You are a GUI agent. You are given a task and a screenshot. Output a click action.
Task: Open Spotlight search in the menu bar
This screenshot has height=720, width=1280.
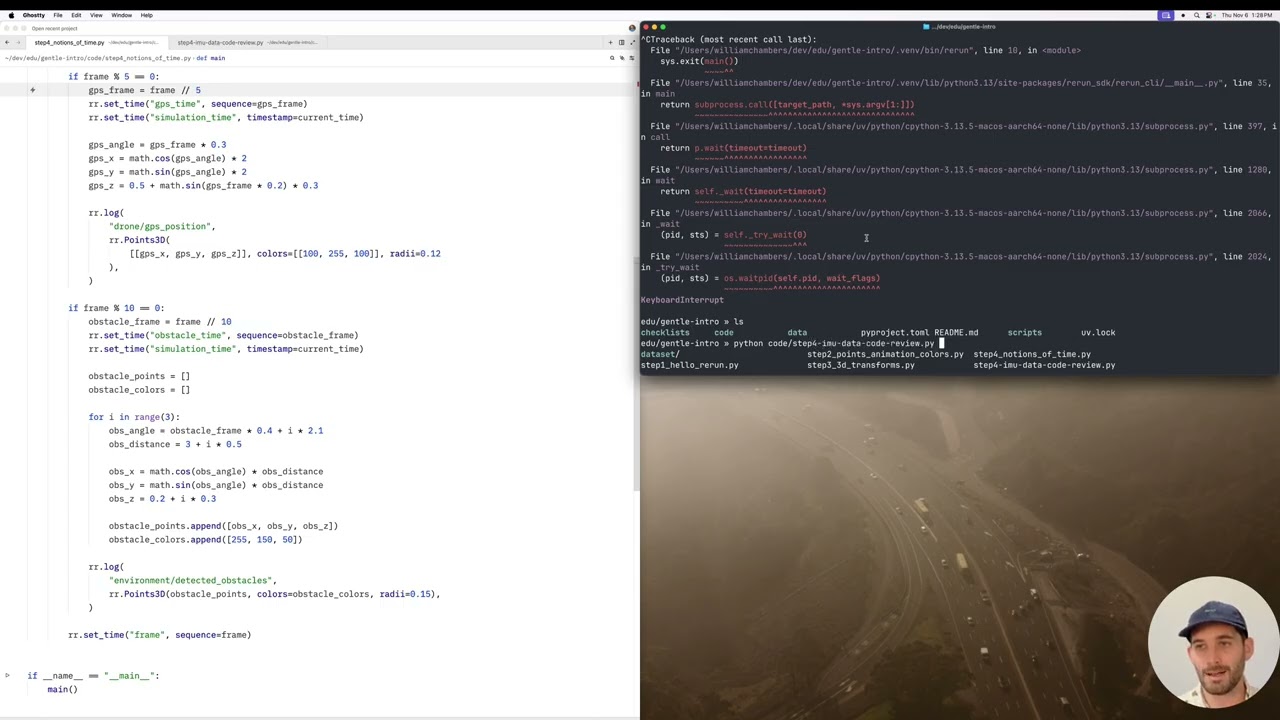pyautogui.click(x=1196, y=15)
